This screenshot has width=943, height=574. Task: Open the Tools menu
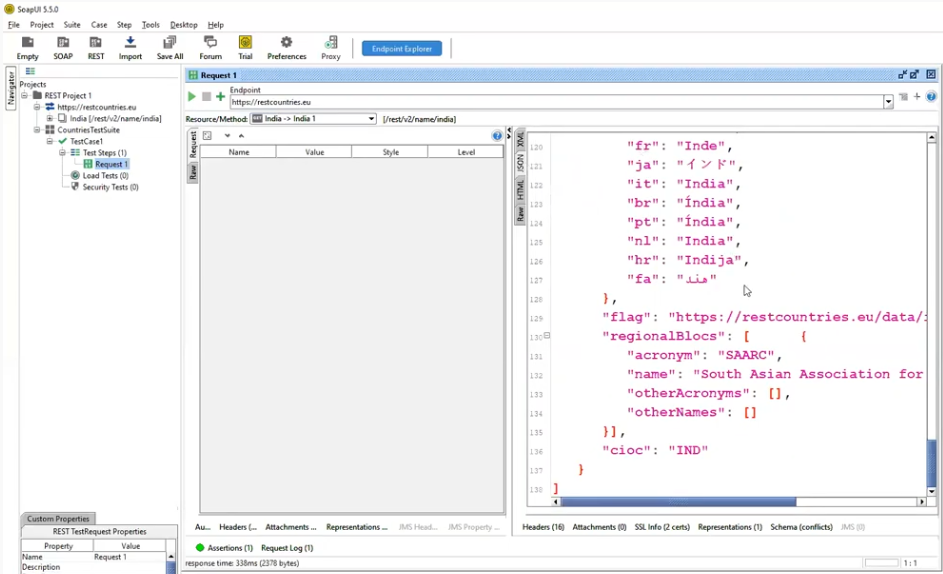pos(150,25)
